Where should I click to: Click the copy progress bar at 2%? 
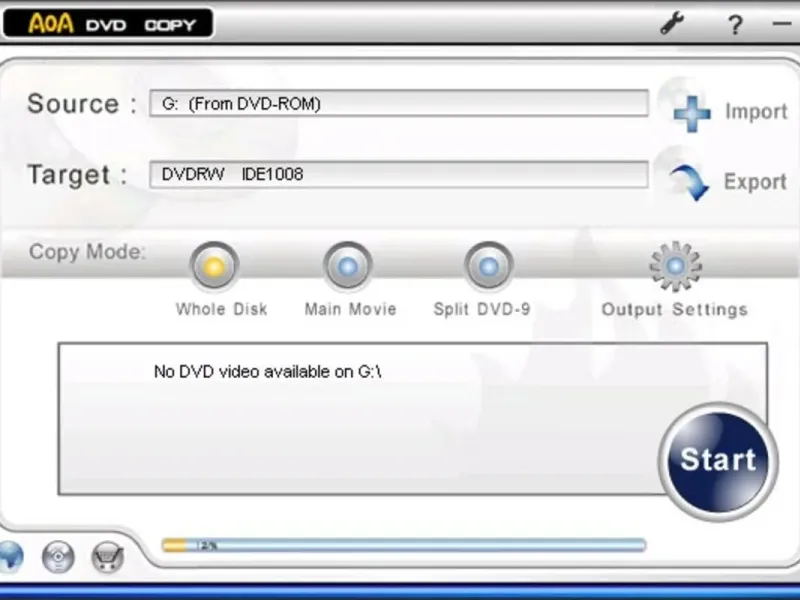pos(404,545)
